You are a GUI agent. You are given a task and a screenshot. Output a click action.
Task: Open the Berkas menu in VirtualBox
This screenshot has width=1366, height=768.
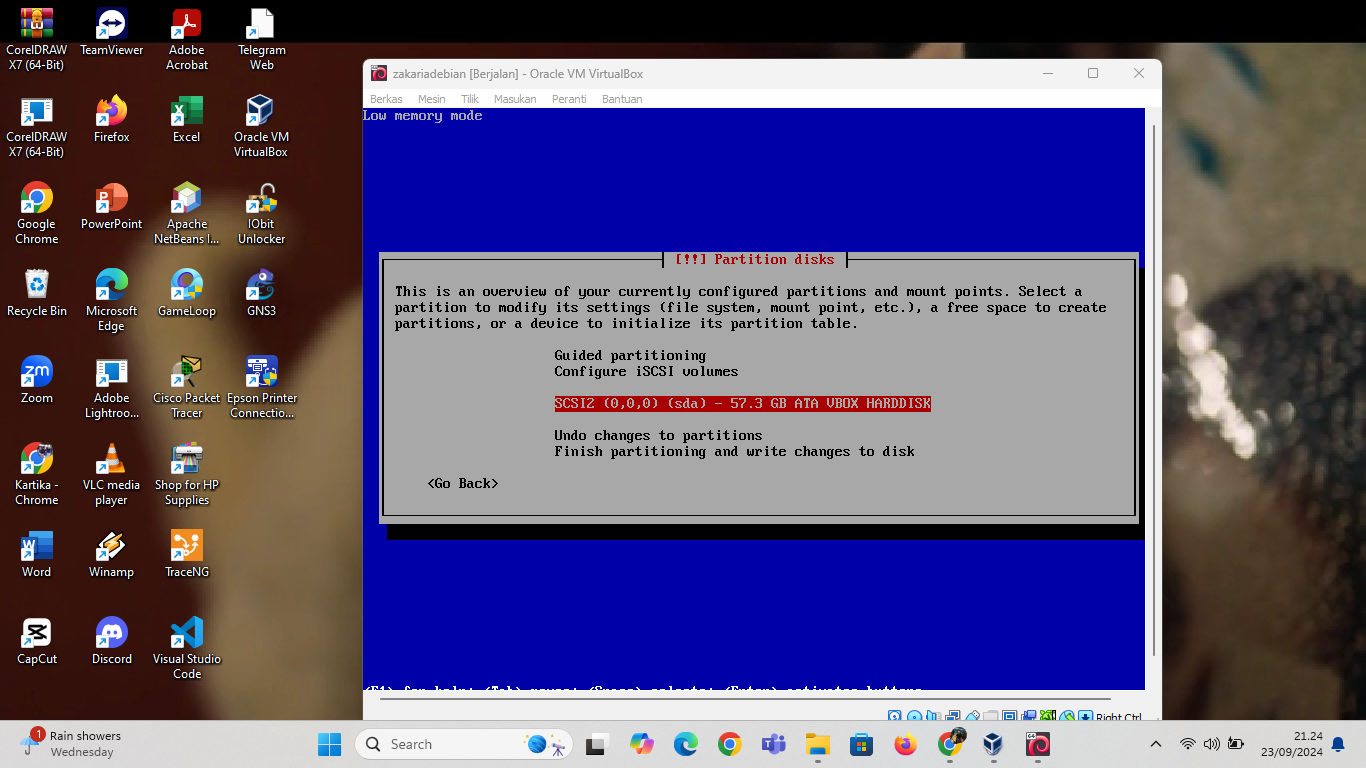coord(386,99)
